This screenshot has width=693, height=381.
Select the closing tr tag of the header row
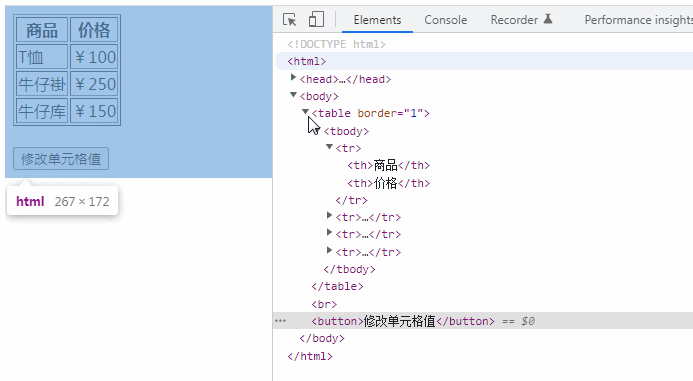tap(351, 200)
